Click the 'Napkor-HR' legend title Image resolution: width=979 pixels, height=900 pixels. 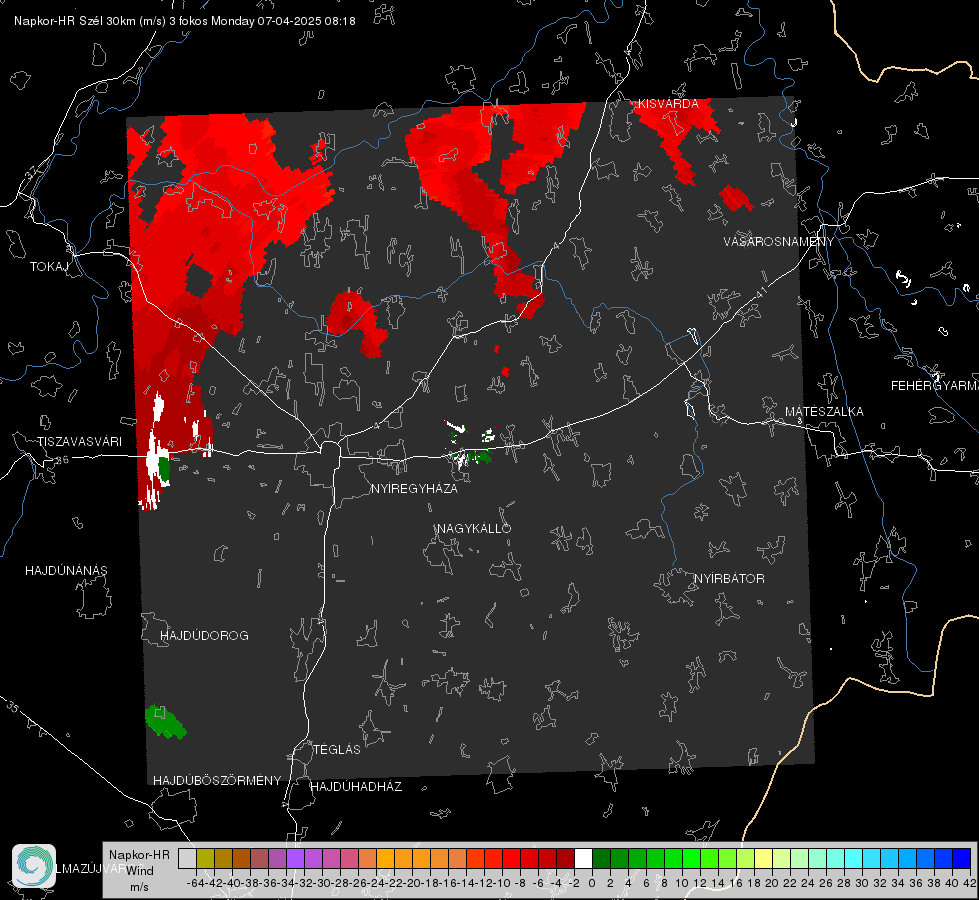click(x=139, y=854)
